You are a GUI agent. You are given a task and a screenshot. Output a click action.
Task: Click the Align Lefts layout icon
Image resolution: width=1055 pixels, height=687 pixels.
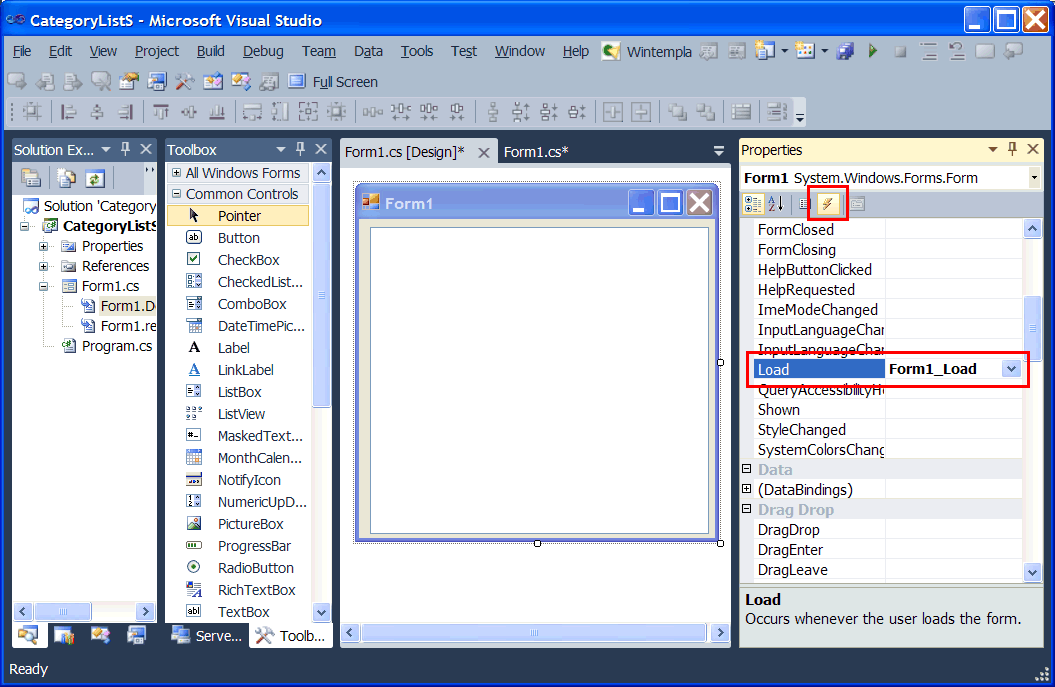pyautogui.click(x=69, y=112)
